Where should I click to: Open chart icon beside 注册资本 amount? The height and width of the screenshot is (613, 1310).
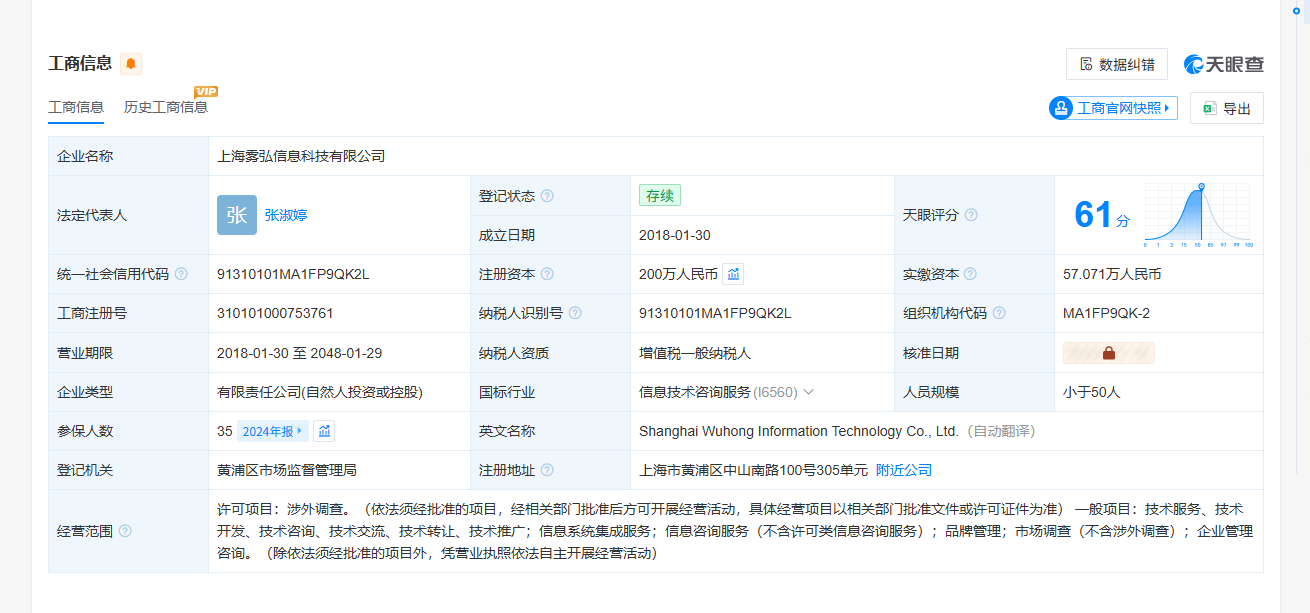pyautogui.click(x=733, y=274)
